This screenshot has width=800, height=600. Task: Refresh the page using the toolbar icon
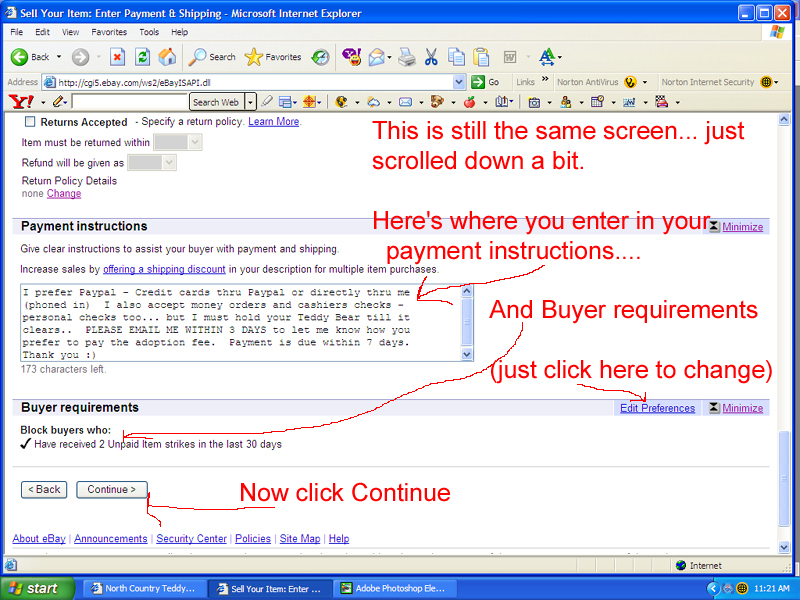(x=142, y=57)
